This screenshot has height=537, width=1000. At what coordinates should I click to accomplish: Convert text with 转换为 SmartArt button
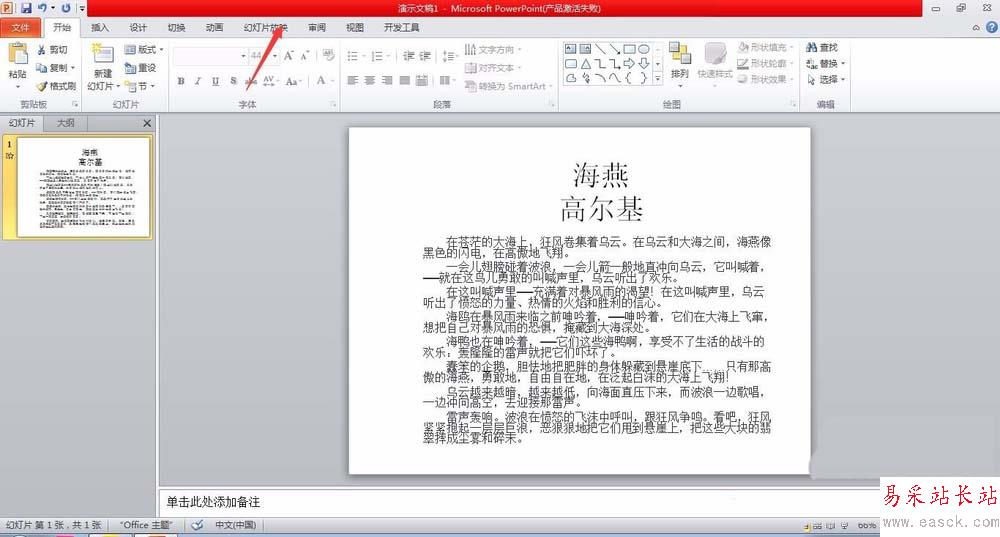(x=508, y=85)
